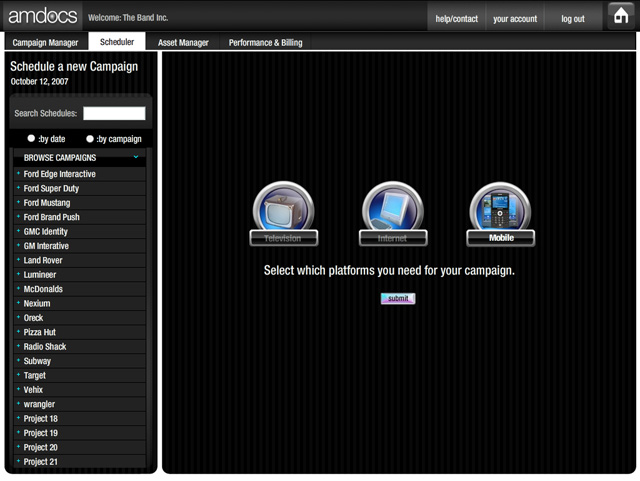
Task: Expand Nexium plus icon
Action: (x=18, y=303)
